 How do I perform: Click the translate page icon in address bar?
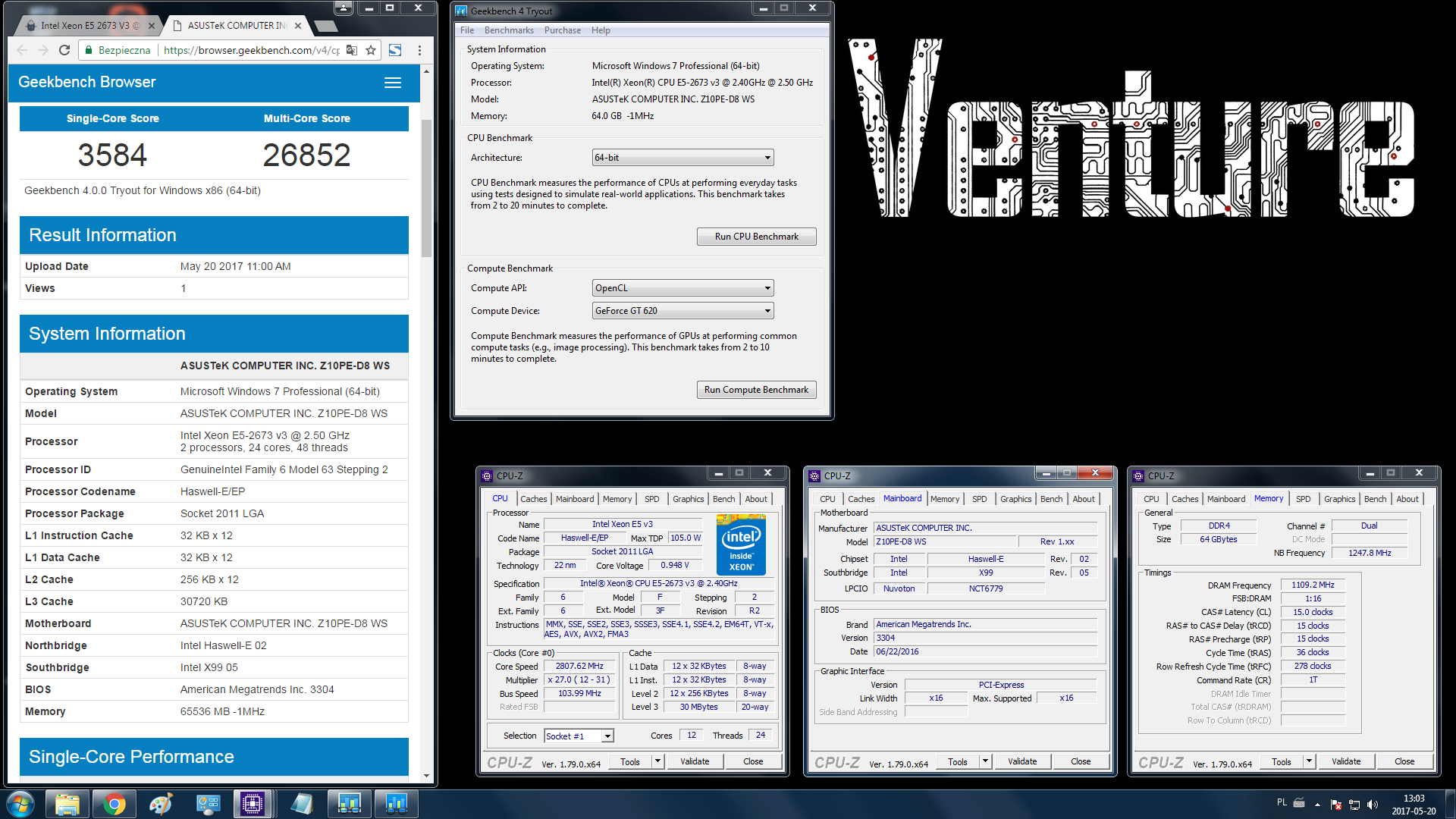[x=352, y=50]
